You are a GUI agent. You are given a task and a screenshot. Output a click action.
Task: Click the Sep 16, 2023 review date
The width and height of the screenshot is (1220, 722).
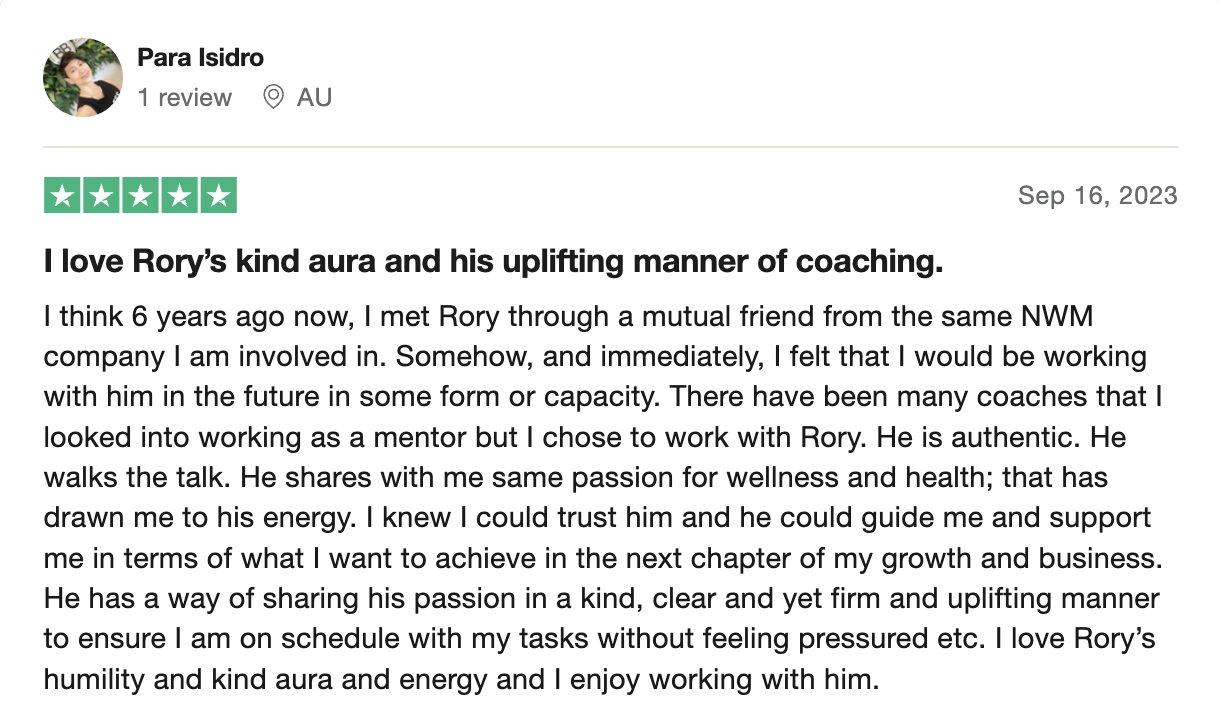pos(1098,195)
